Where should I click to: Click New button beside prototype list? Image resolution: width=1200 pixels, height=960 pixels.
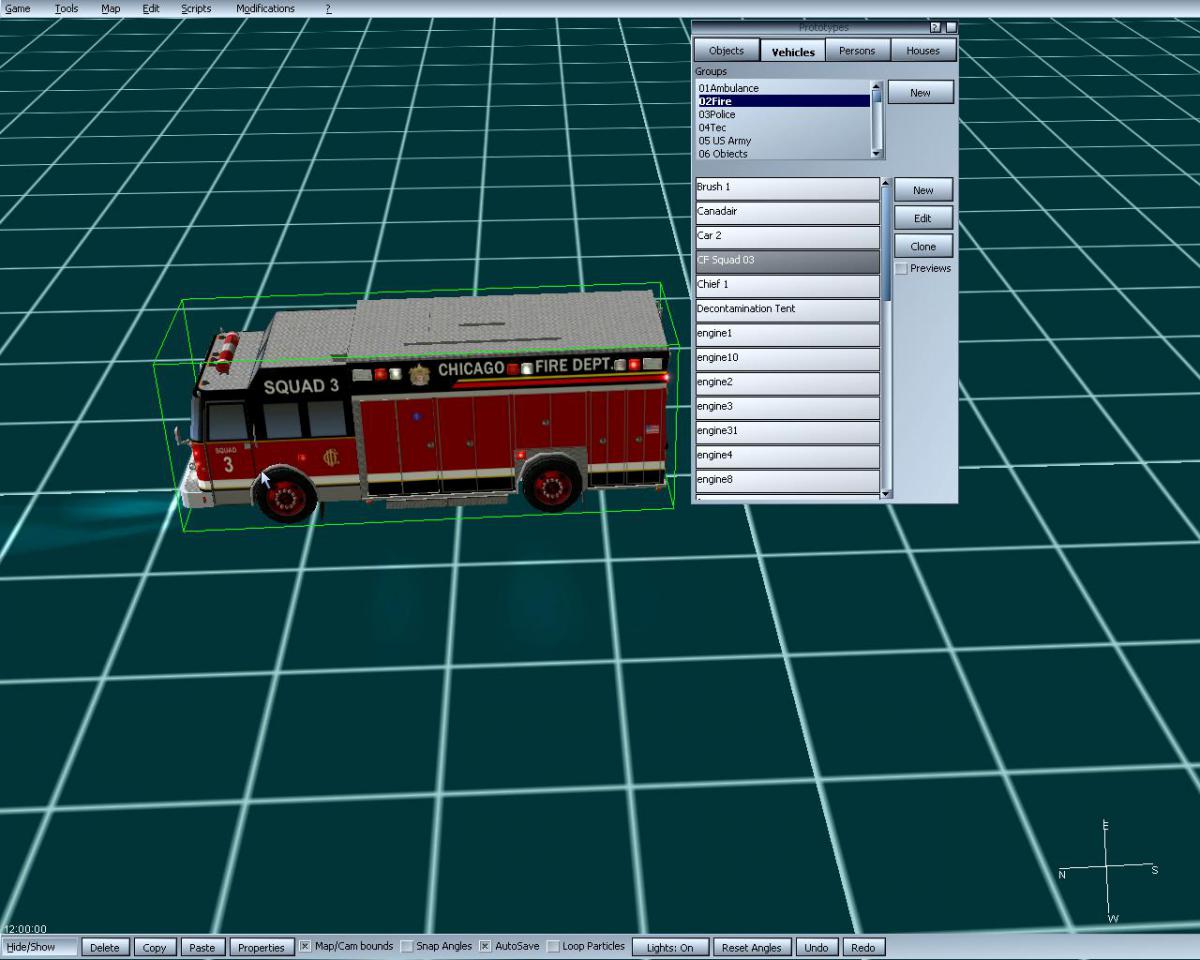point(923,190)
